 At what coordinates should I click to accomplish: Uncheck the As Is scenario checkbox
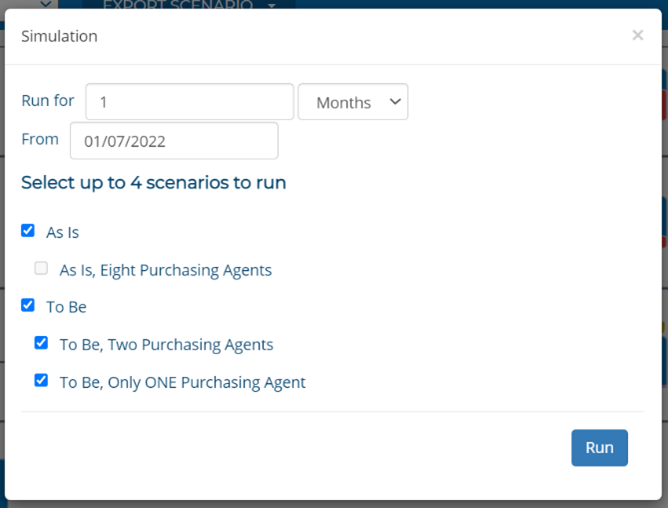pyautogui.click(x=28, y=231)
